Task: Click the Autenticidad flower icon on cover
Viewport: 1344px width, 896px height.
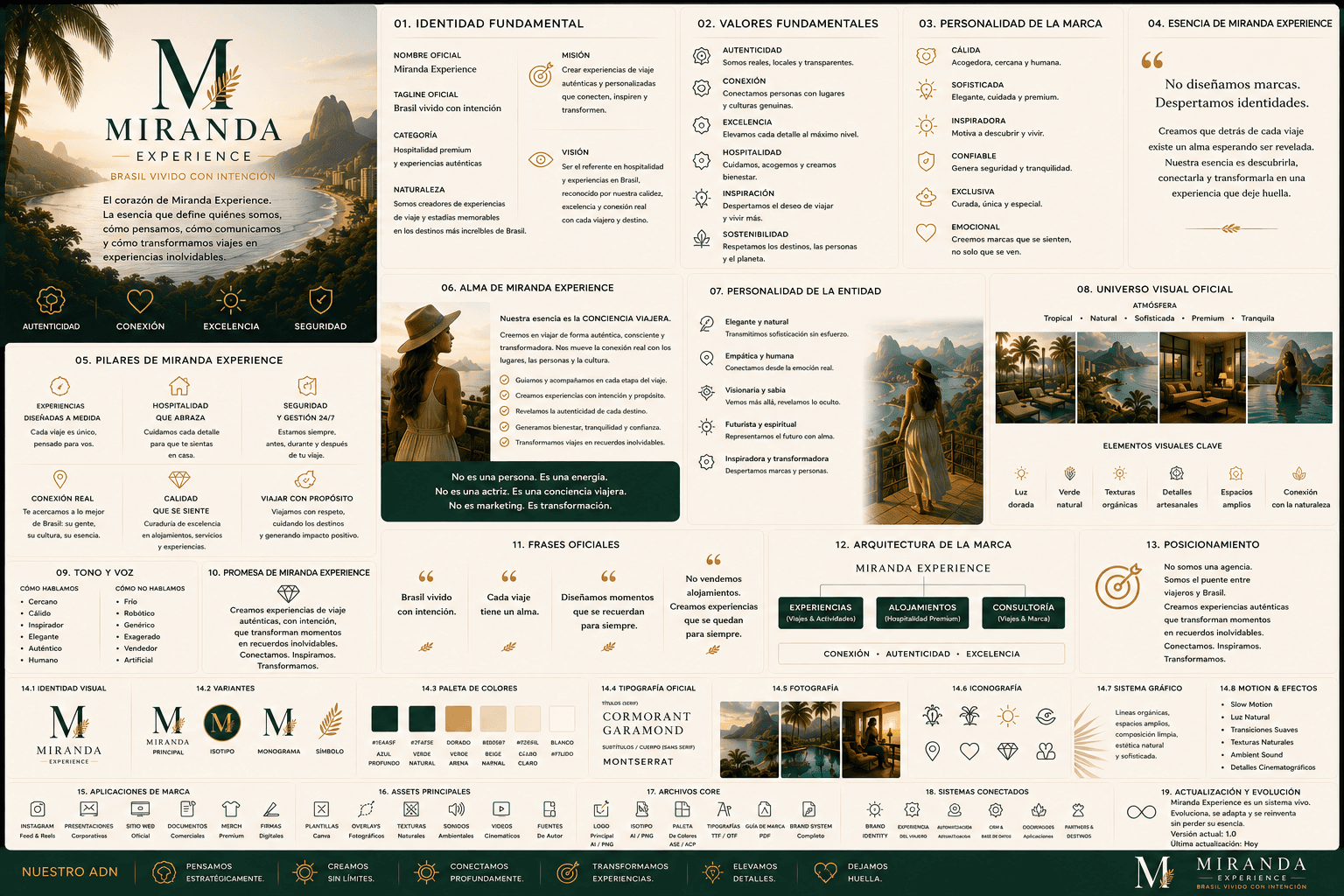Action: click(x=51, y=300)
